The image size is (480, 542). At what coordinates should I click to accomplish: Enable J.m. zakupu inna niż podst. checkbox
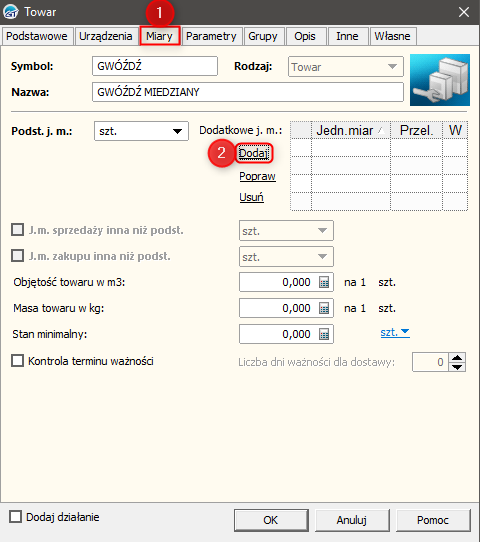(x=18, y=256)
